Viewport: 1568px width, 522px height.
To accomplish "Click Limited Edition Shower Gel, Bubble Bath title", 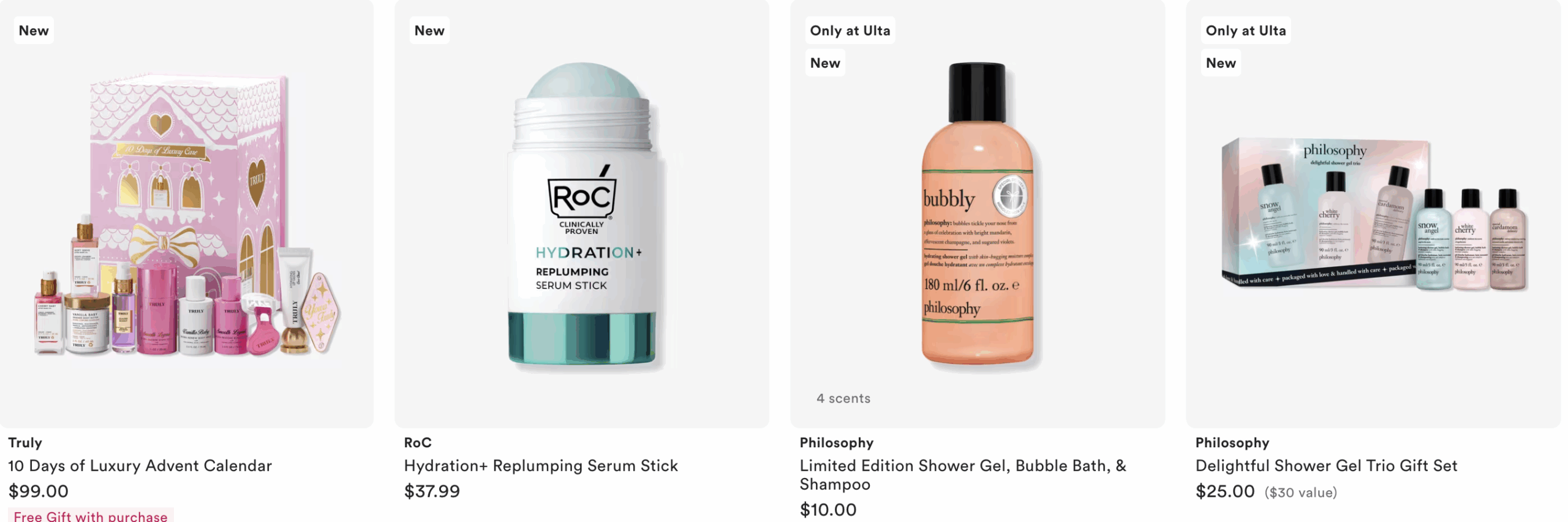I will (x=963, y=475).
